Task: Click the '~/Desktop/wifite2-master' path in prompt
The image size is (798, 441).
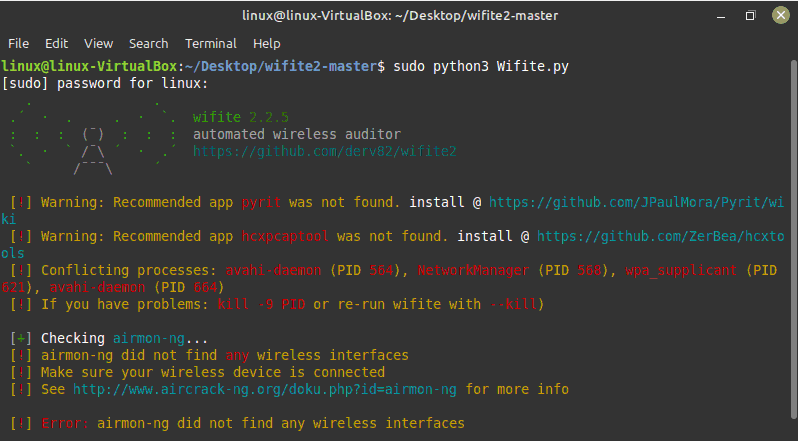Action: [281, 67]
